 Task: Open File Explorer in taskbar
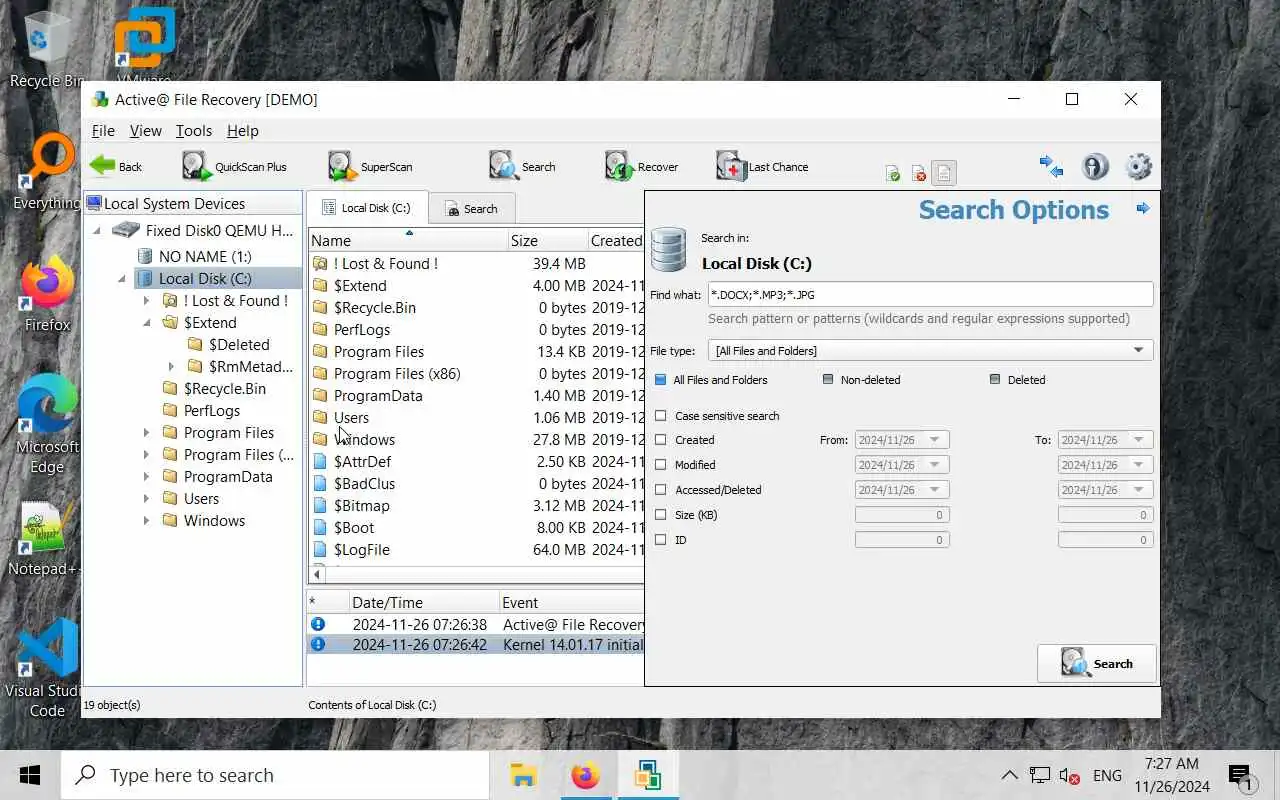click(x=522, y=775)
